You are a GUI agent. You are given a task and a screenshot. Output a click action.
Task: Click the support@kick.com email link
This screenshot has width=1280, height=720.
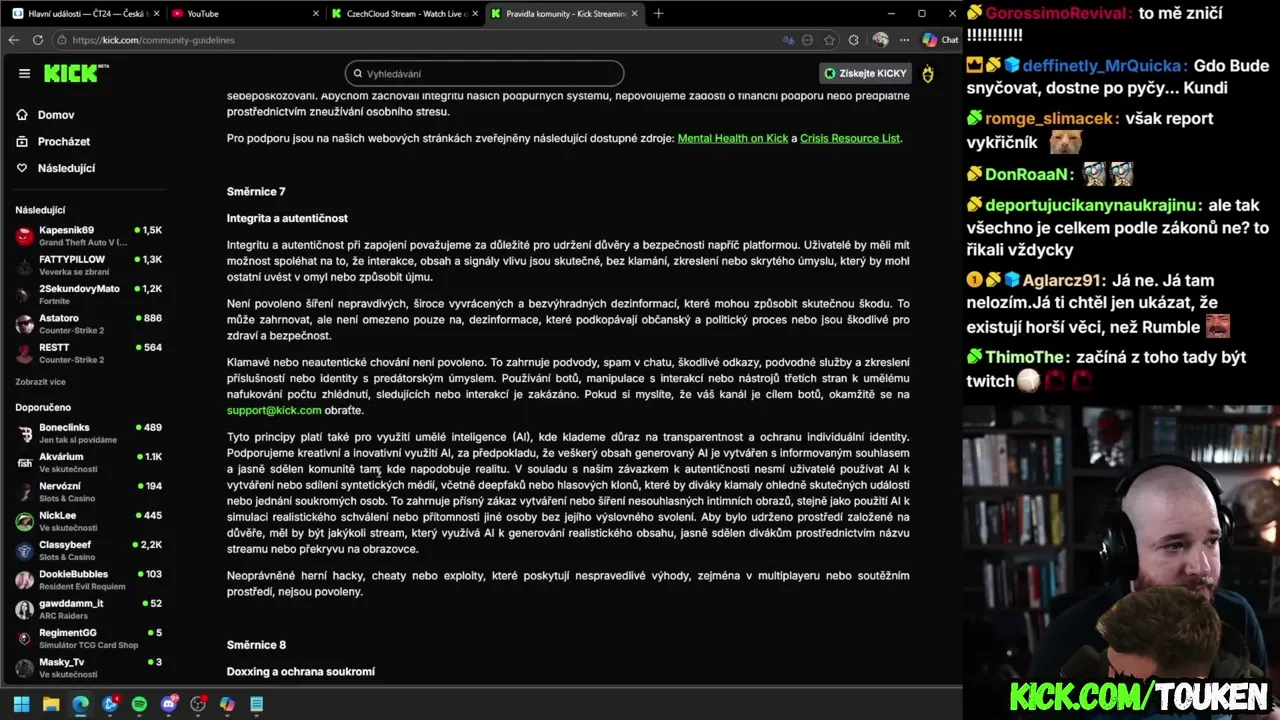click(274, 410)
